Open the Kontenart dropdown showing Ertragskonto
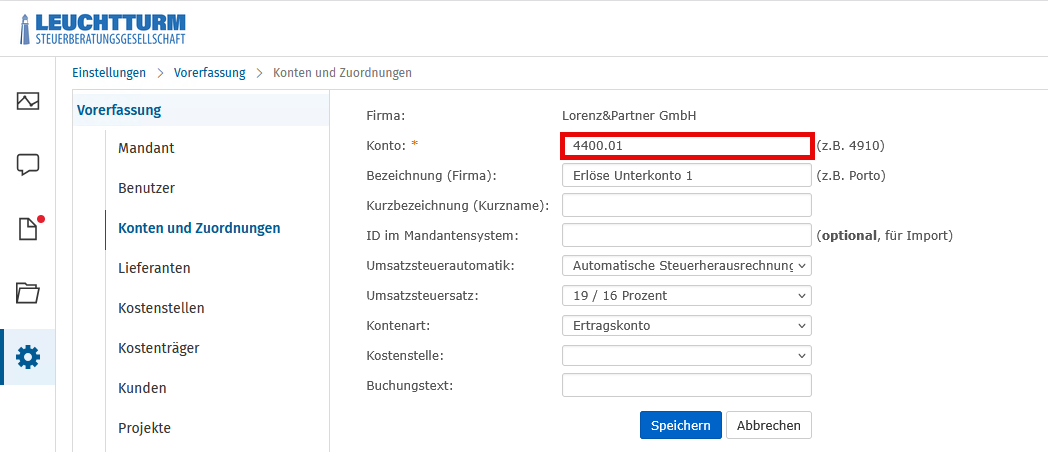 pyautogui.click(x=686, y=326)
